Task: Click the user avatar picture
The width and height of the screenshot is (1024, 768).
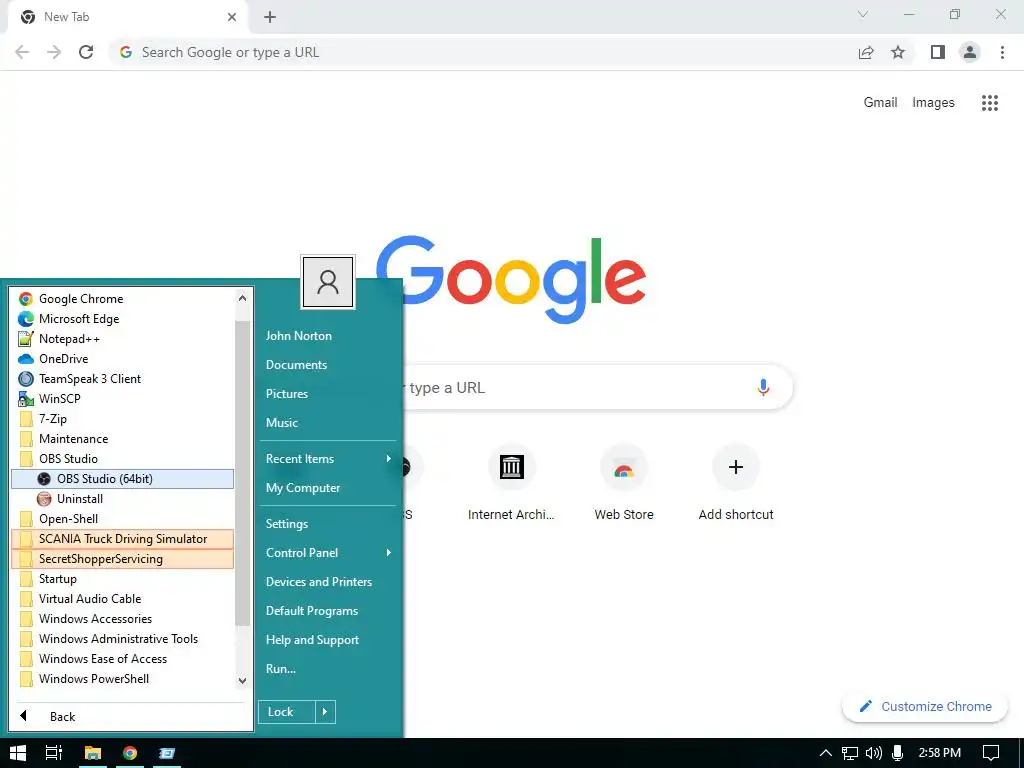Action: [328, 282]
